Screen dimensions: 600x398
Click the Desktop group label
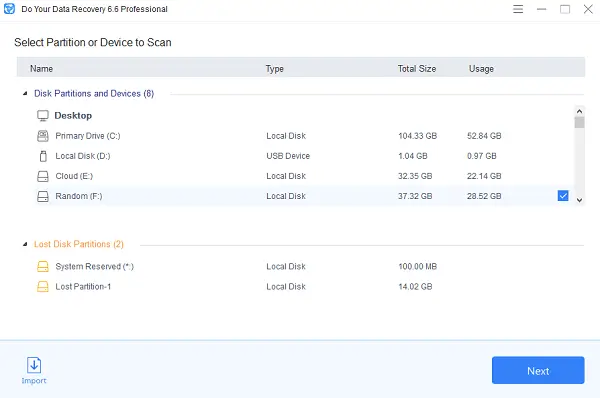[73, 116]
